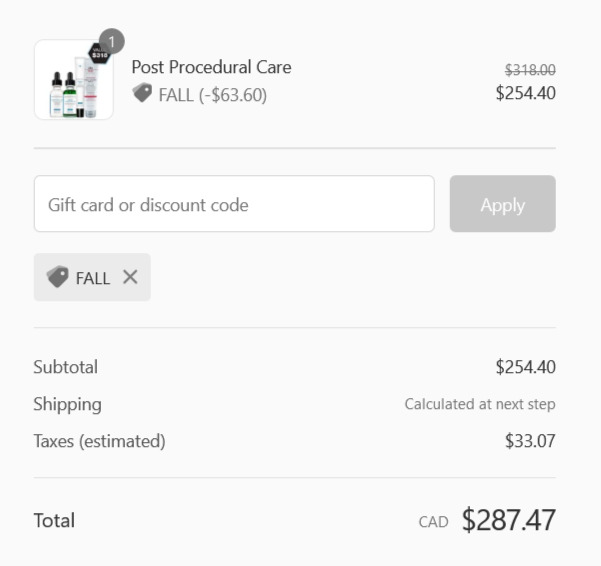Remove the FALL discount code
This screenshot has height=566, width=601.
[130, 277]
